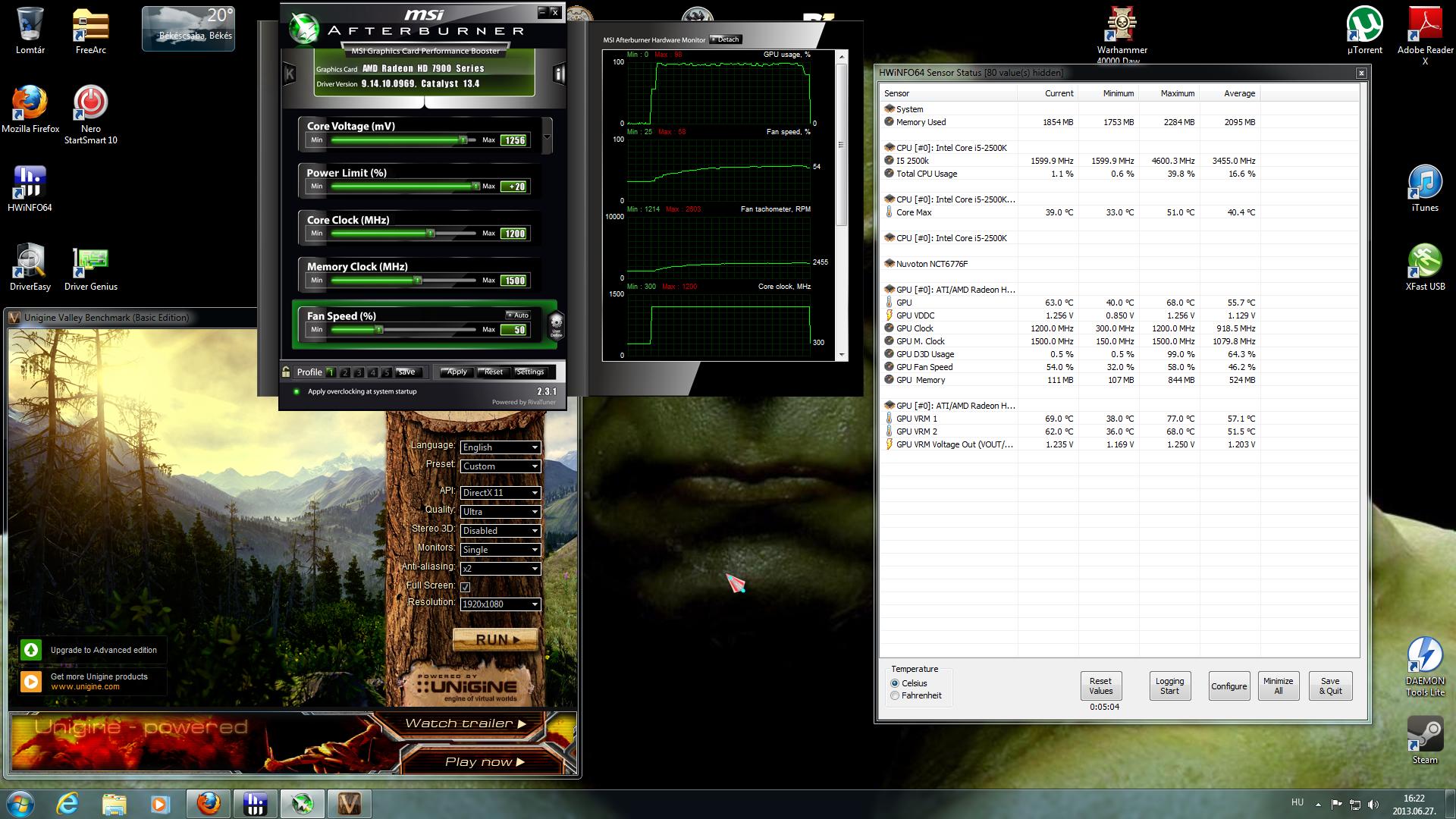This screenshot has width=1456, height=819.
Task: Show hidden system tray icons
Action: 1318,805
